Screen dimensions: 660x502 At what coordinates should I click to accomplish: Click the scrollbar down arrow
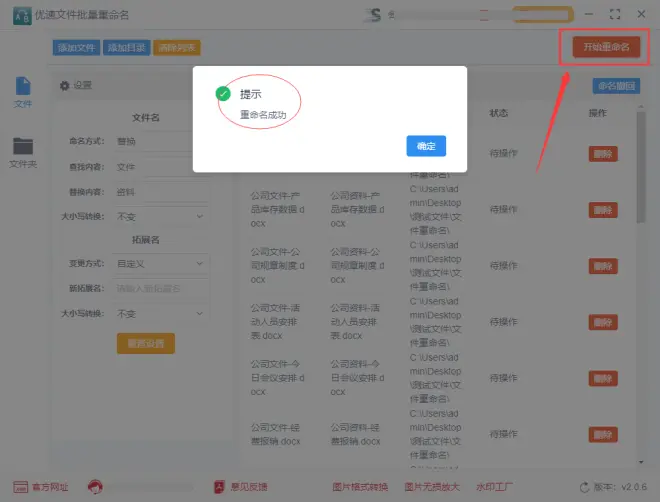click(641, 462)
